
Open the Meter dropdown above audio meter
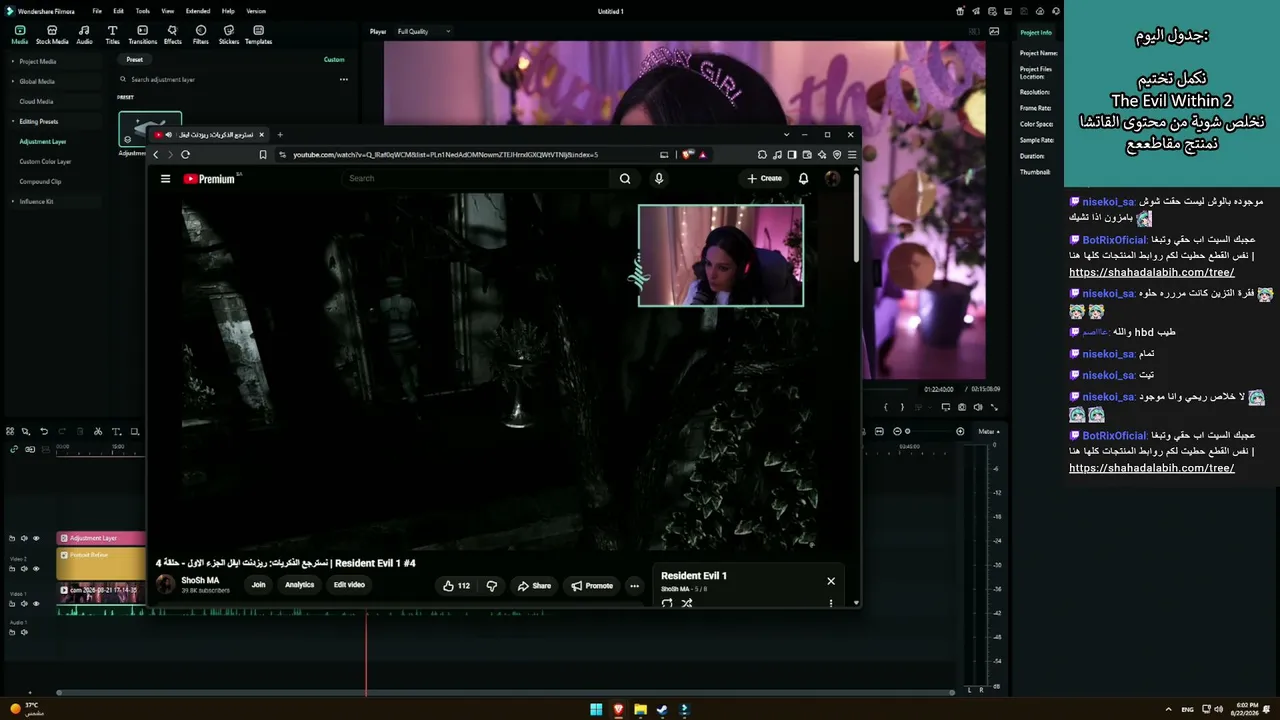(x=988, y=431)
